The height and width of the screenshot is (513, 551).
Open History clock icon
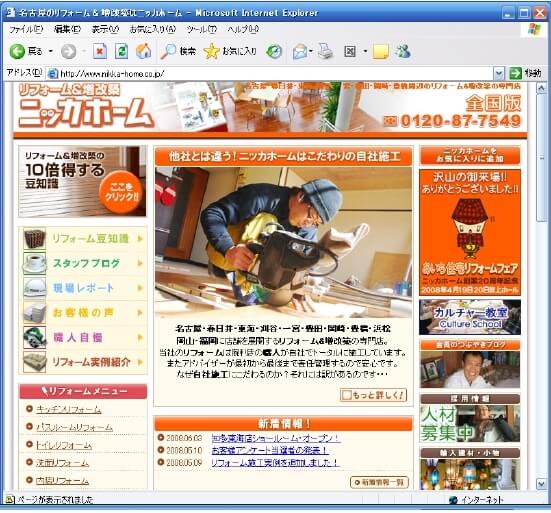pos(274,51)
